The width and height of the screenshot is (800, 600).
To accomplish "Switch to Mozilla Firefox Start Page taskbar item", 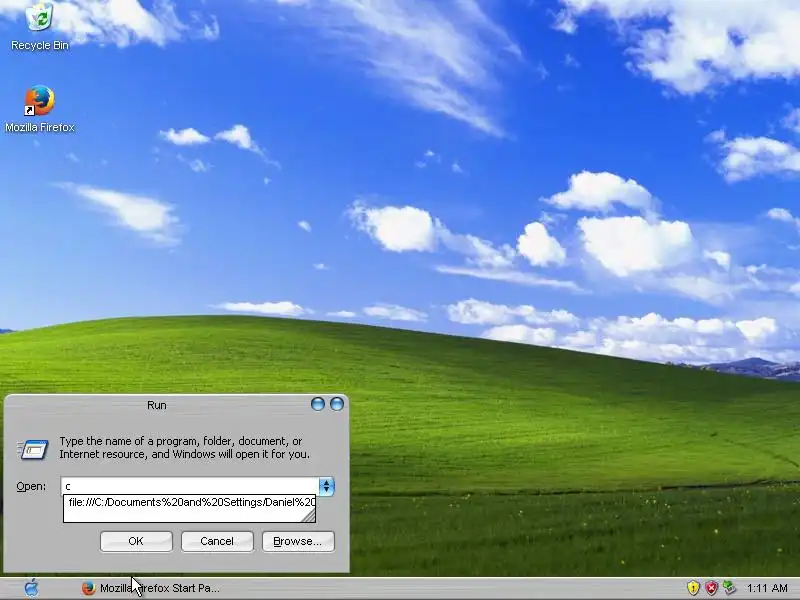I will (151, 588).
